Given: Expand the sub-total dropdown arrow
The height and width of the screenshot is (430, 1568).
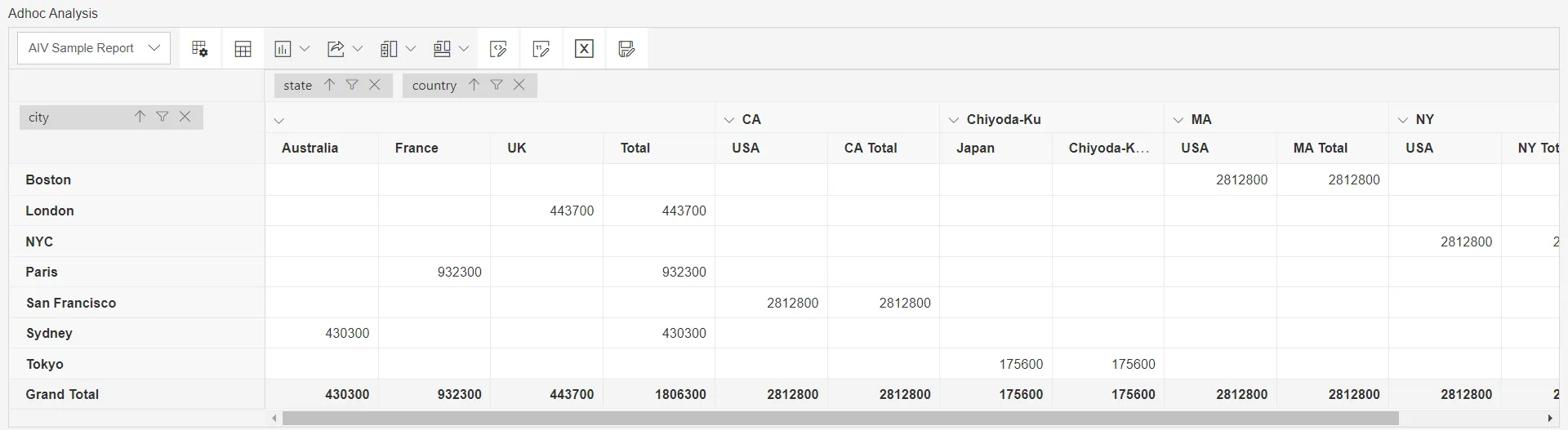Looking at the screenshot, I should [x=411, y=49].
